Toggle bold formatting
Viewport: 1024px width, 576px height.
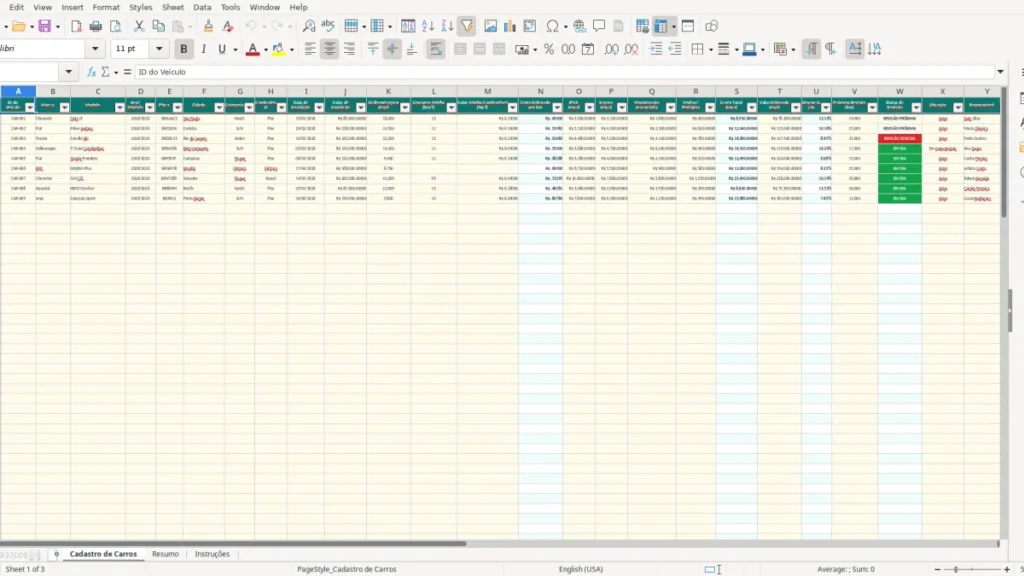click(184, 49)
